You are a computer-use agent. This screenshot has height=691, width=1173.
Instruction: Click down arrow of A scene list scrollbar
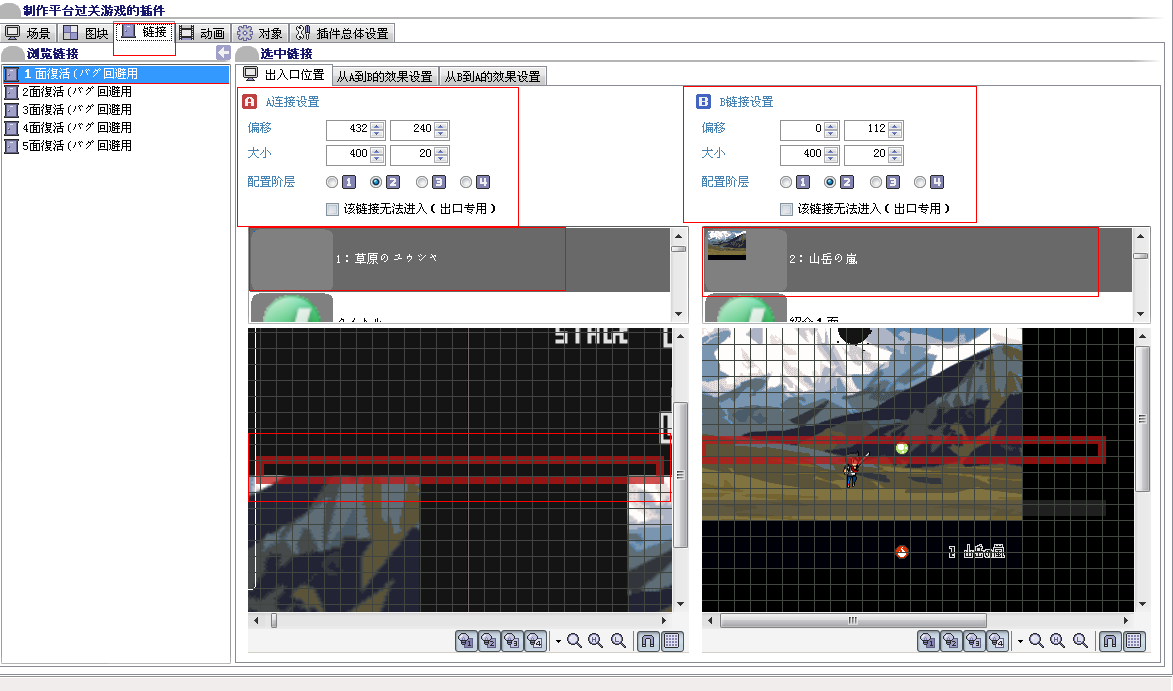(679, 314)
